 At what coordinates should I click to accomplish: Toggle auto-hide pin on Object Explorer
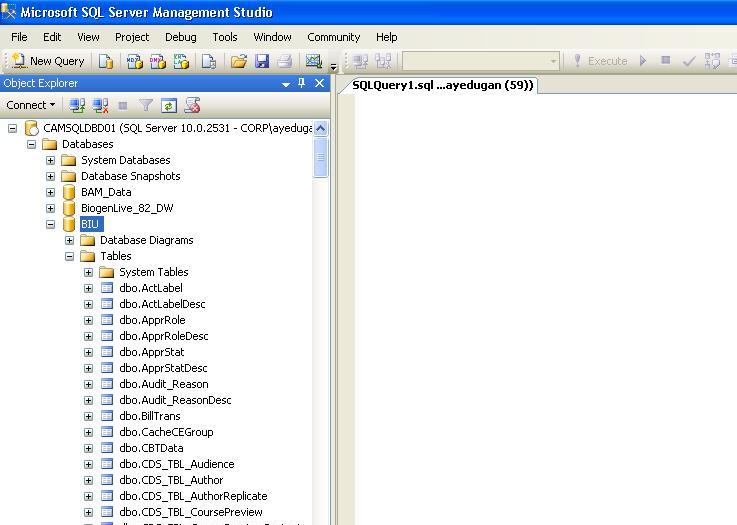click(x=302, y=83)
